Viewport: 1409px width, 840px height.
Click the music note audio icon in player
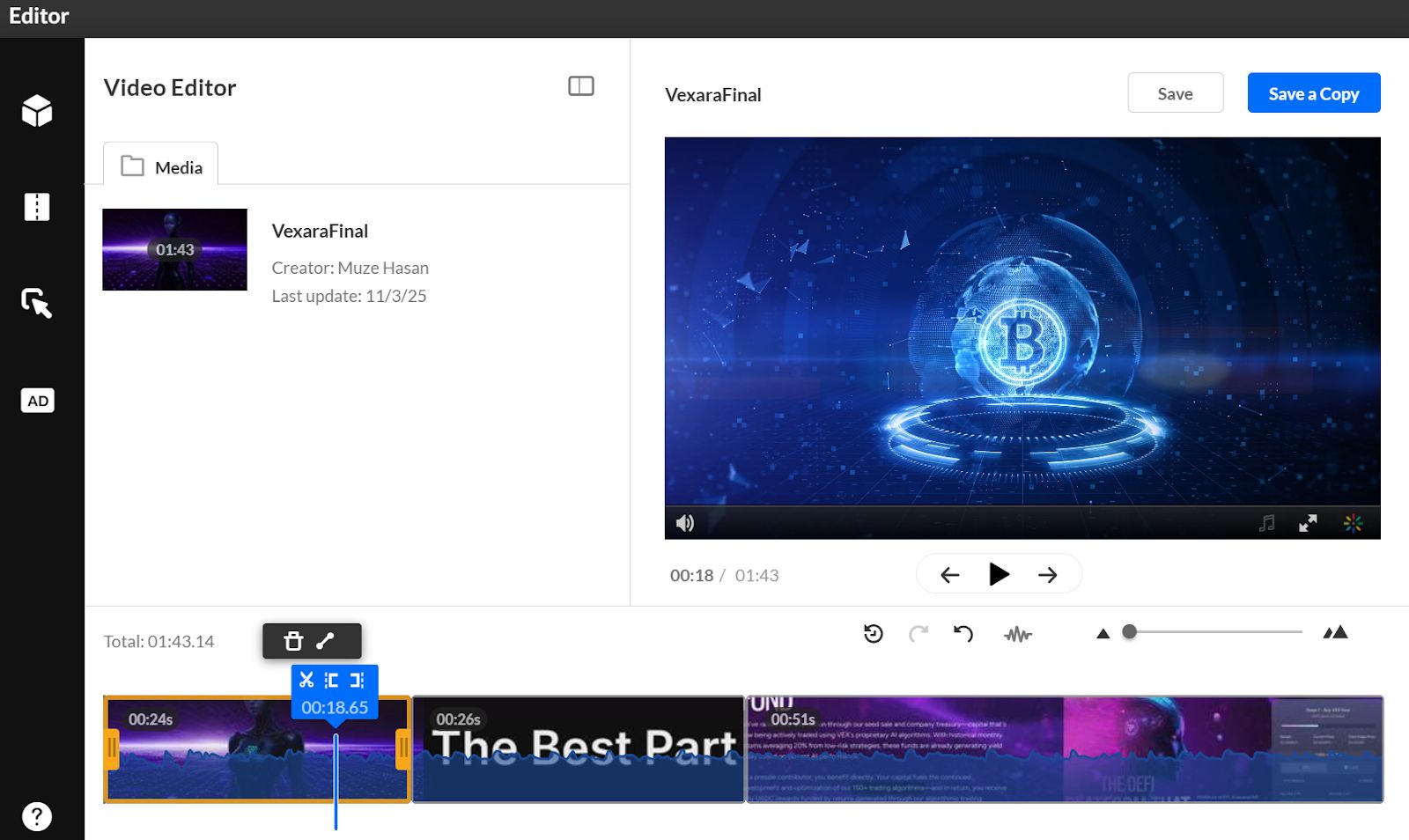coord(1266,523)
